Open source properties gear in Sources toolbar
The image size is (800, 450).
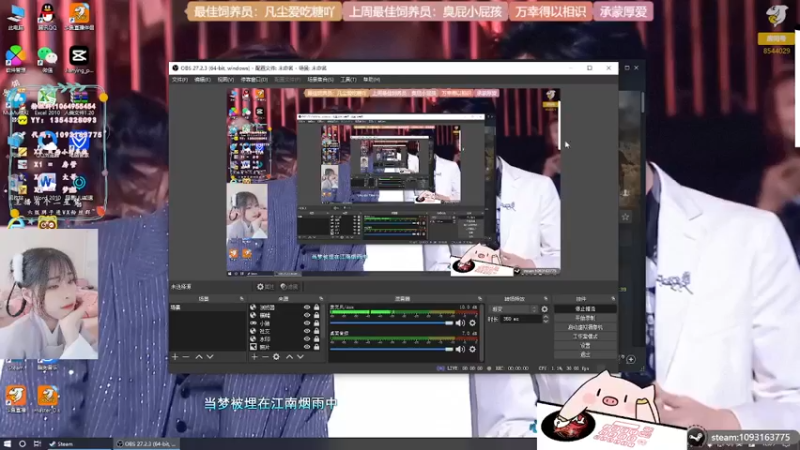click(276, 357)
